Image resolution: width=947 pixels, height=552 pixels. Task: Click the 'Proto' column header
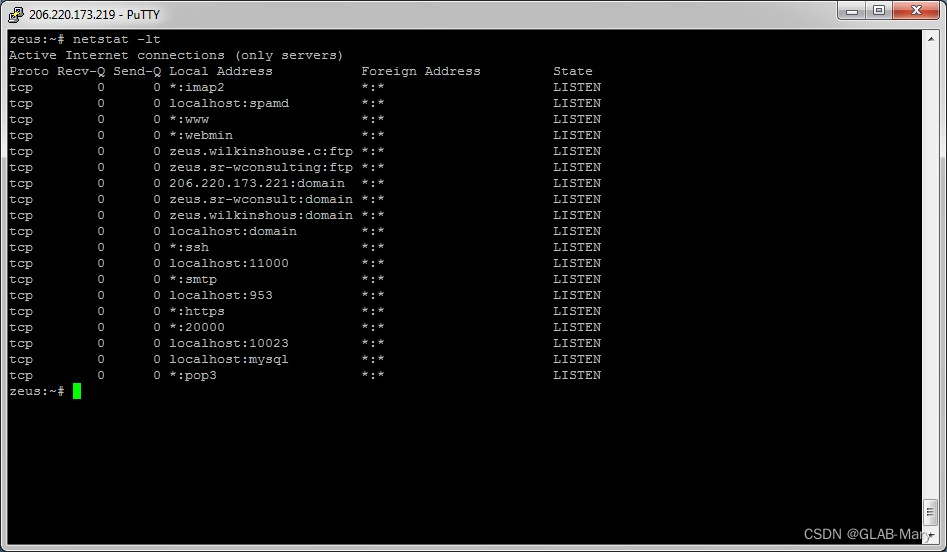coord(29,71)
